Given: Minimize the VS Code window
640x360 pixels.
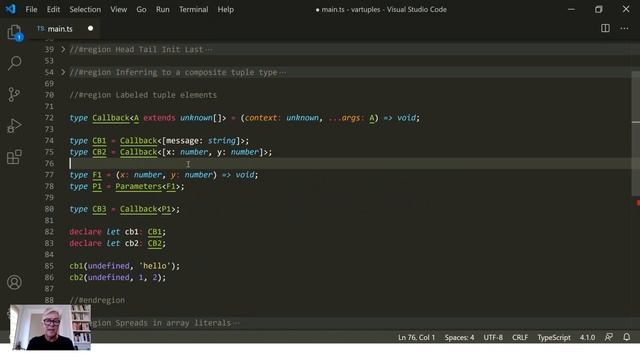Looking at the screenshot, I should tap(571, 9).
